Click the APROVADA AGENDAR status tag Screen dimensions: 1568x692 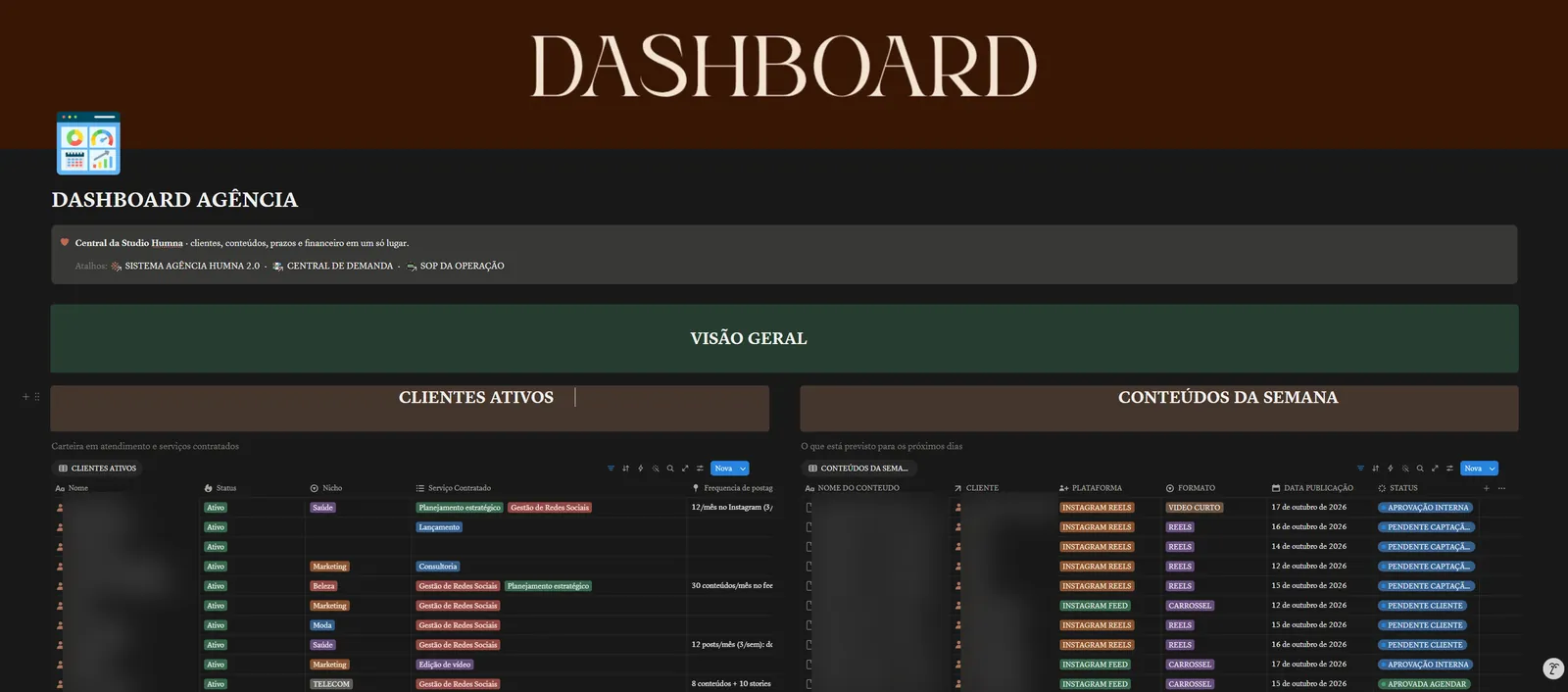pos(1423,684)
